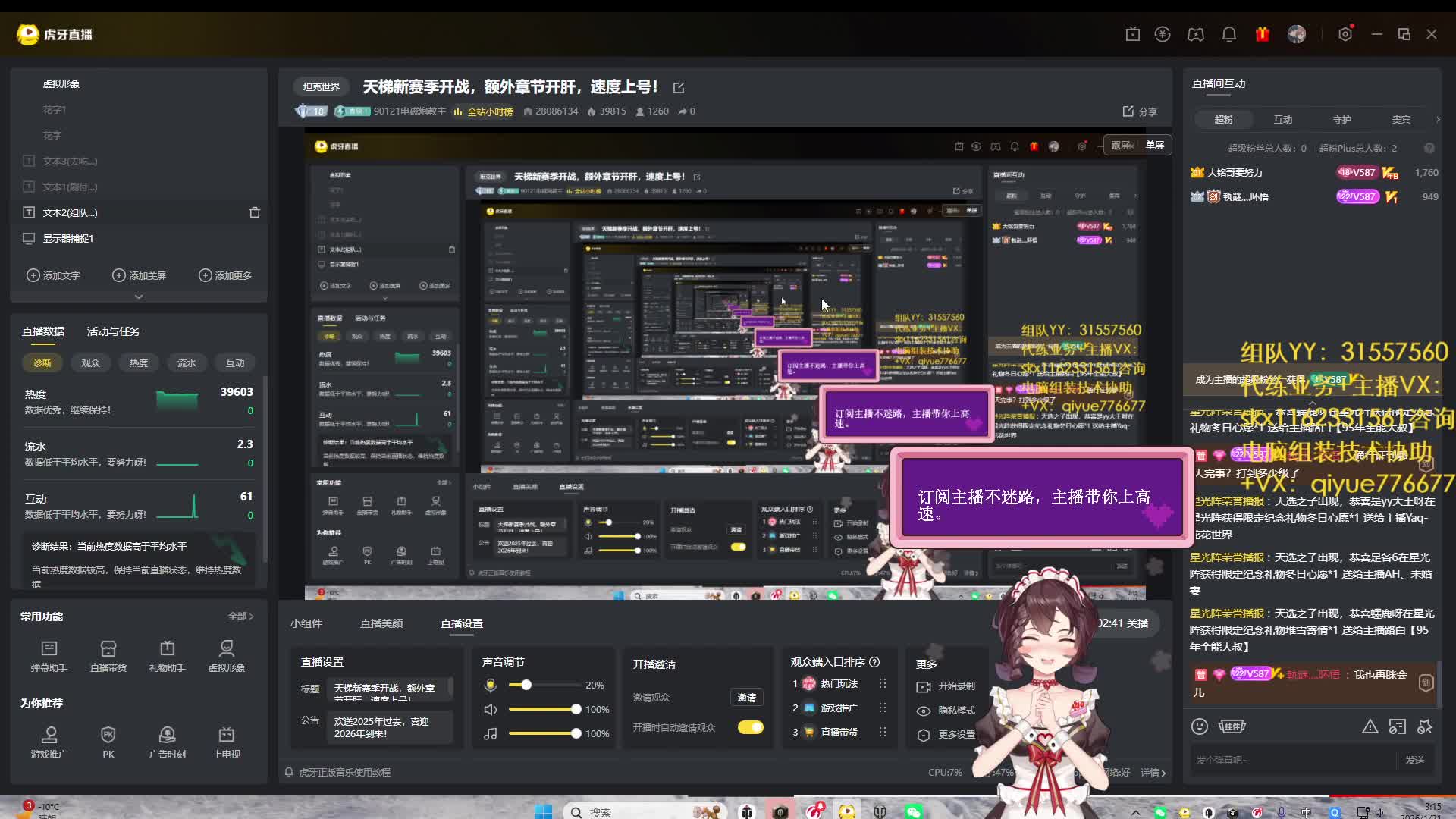
Task: Open the emoji picker in chat
Action: pos(1199,726)
